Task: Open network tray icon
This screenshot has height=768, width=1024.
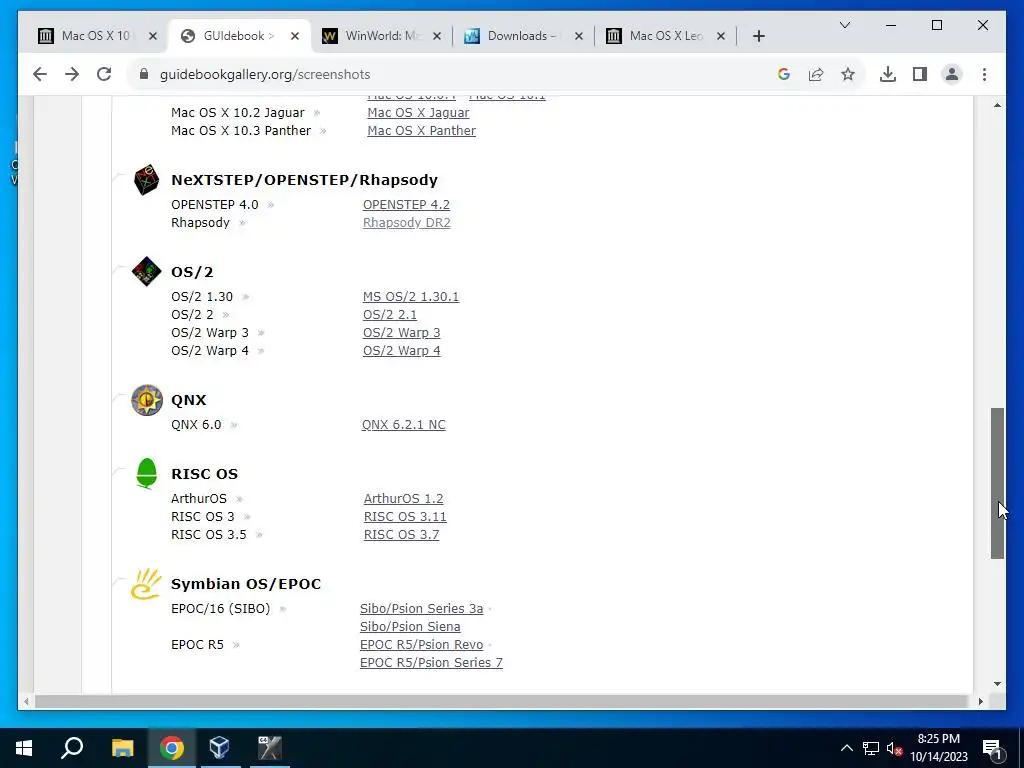Action: 871,748
